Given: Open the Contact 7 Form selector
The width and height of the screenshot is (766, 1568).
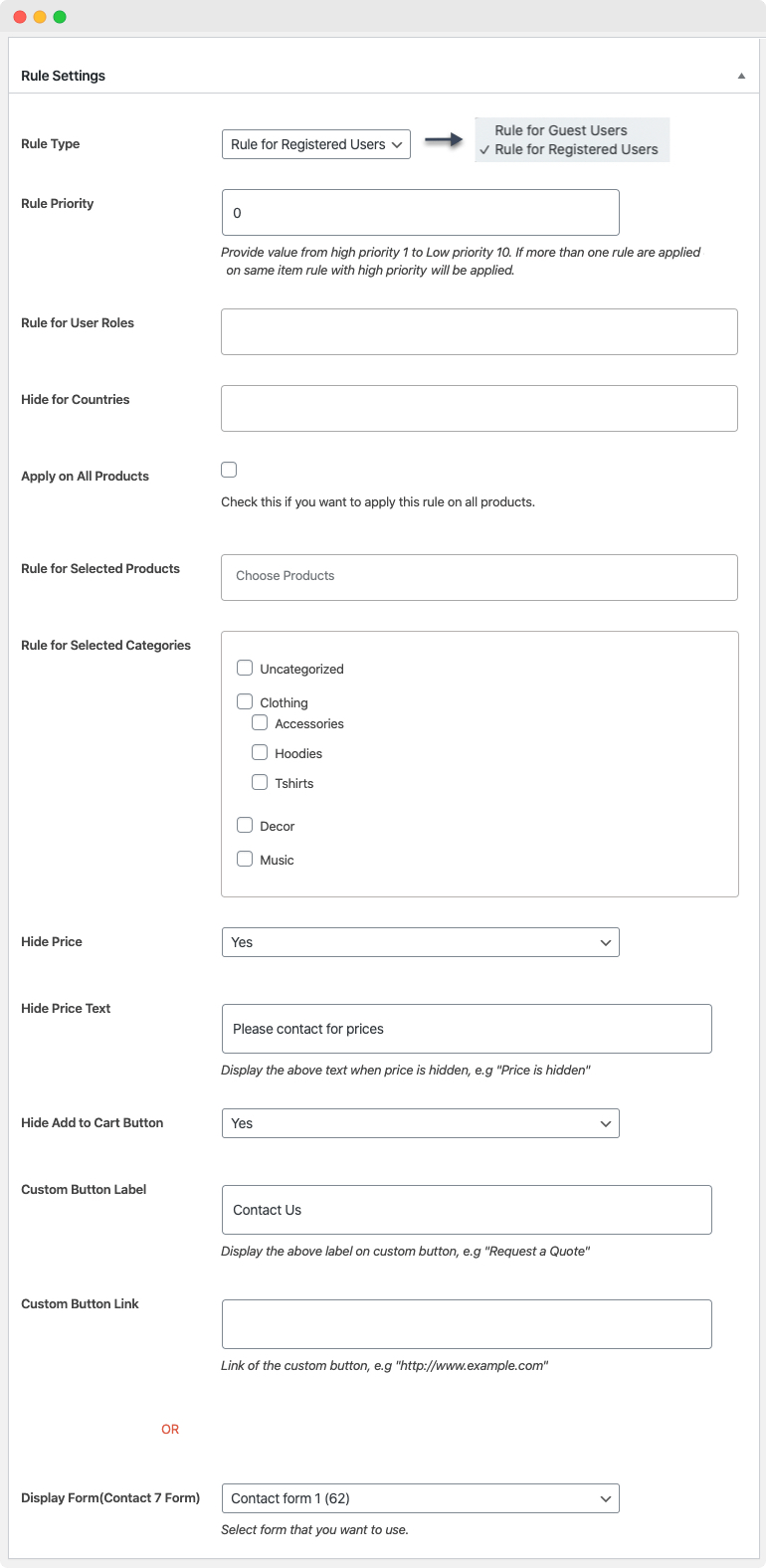Looking at the screenshot, I should 420,1498.
